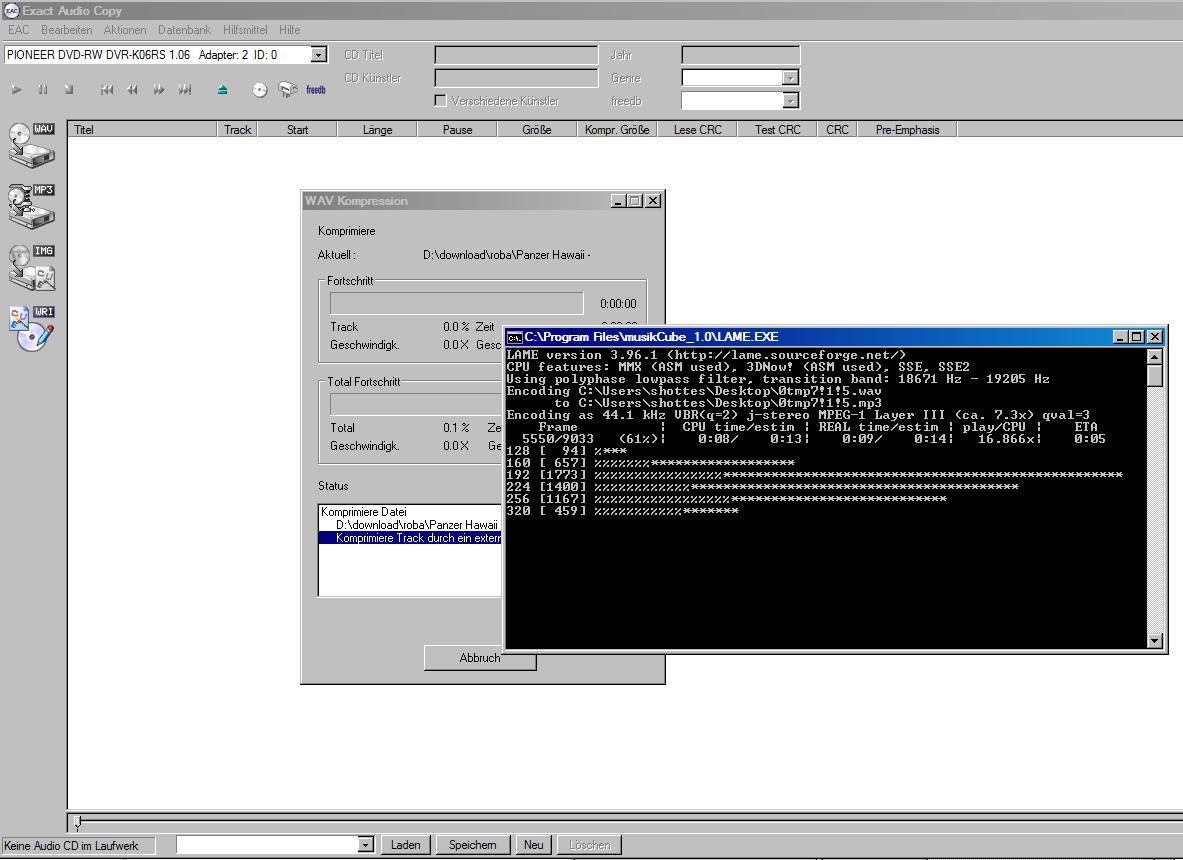Click the rewind button
Image resolution: width=1183 pixels, height=860 pixels.
[133, 90]
